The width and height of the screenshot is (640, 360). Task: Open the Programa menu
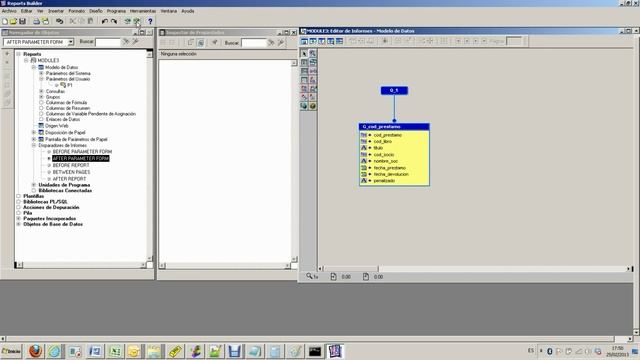[x=116, y=11]
